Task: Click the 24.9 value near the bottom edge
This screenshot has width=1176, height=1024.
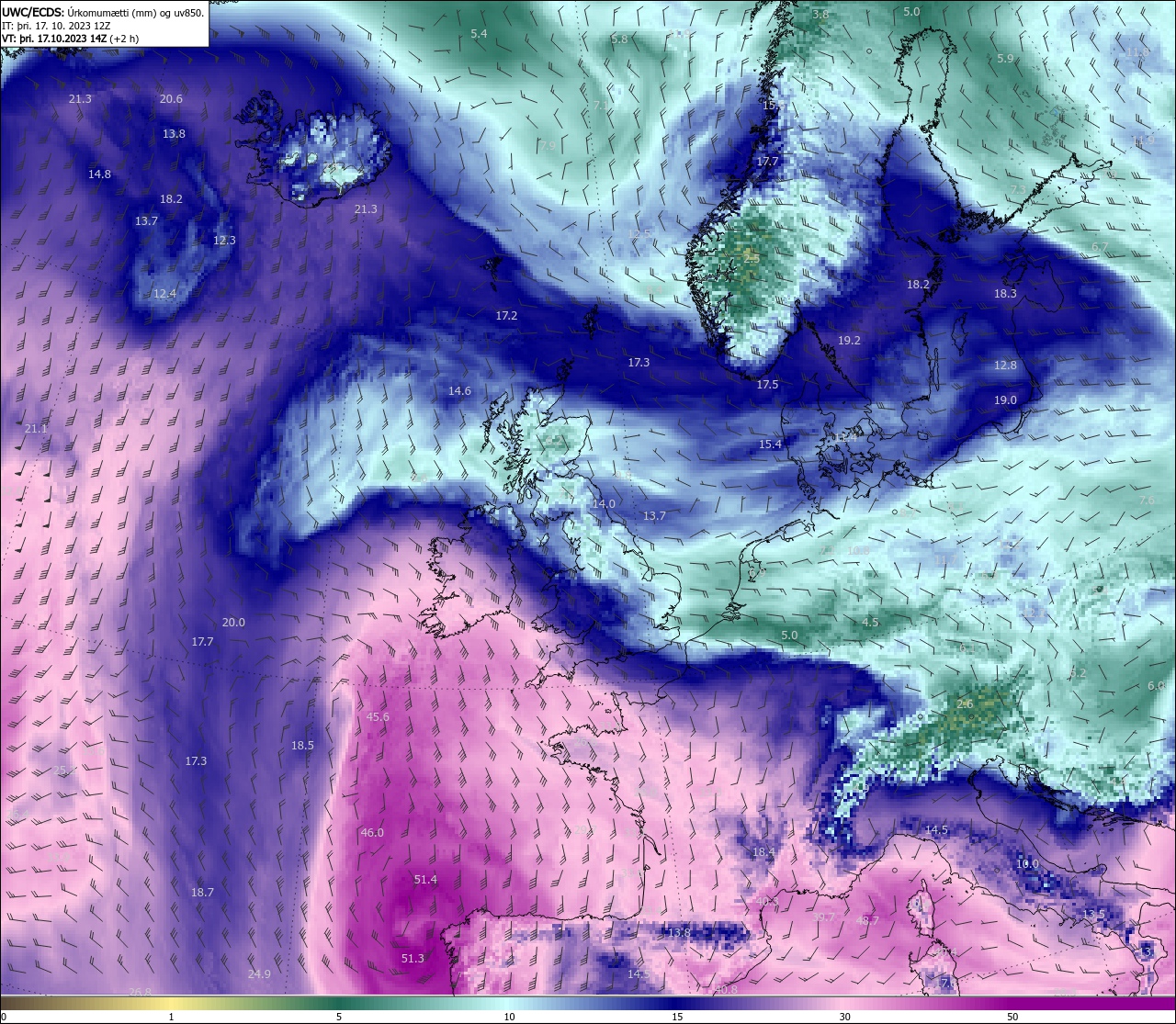Action: [x=259, y=974]
